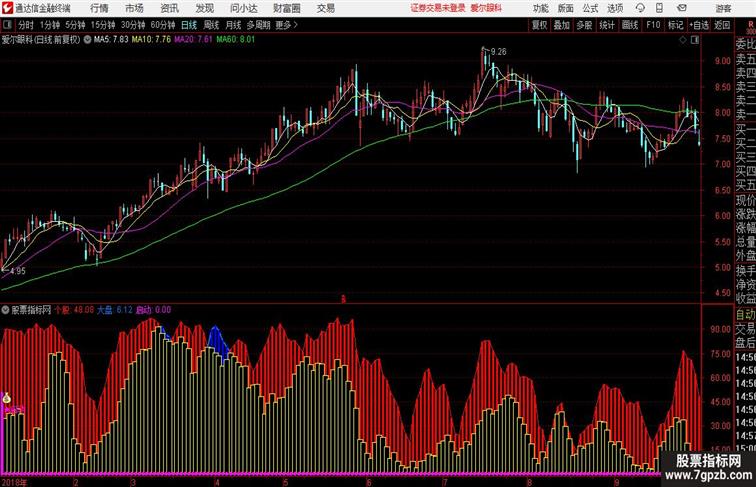
Task: Open the 公式 menu
Action: tap(590, 8)
